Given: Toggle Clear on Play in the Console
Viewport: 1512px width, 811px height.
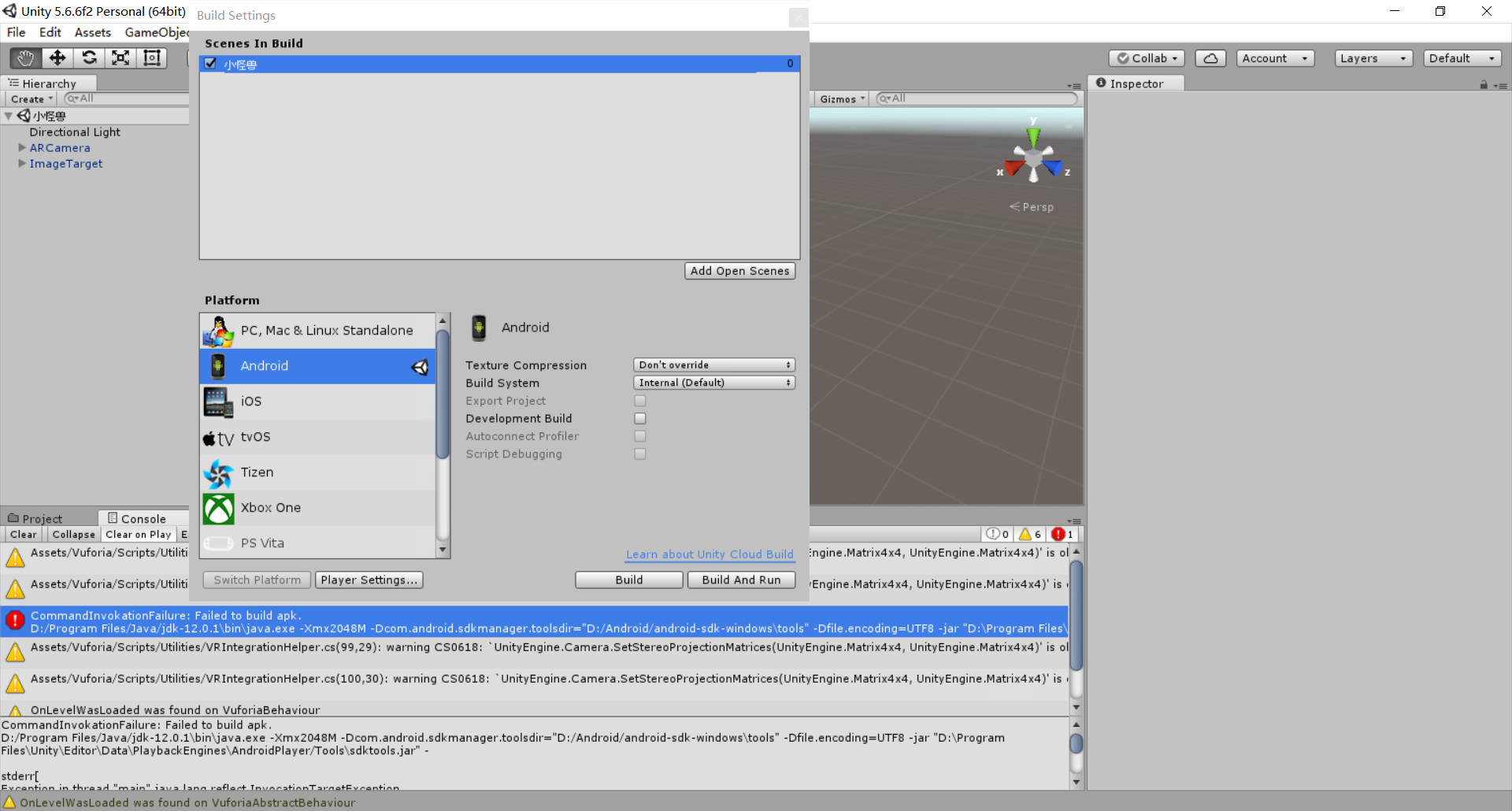Looking at the screenshot, I should point(139,535).
